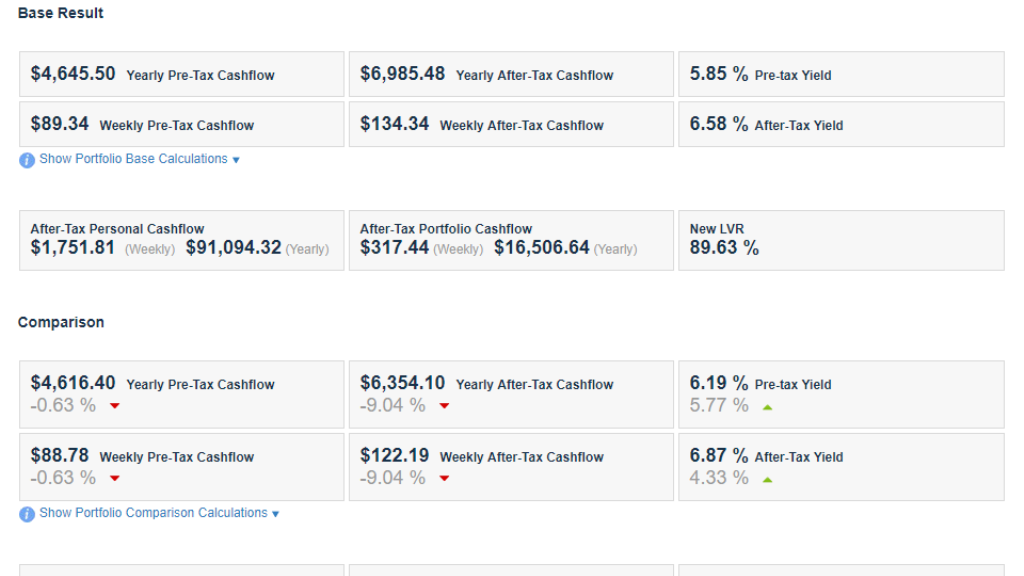Select the $6,985.48 Yearly After-Tax Cashflow card
This screenshot has height=576, width=1024.
point(511,74)
